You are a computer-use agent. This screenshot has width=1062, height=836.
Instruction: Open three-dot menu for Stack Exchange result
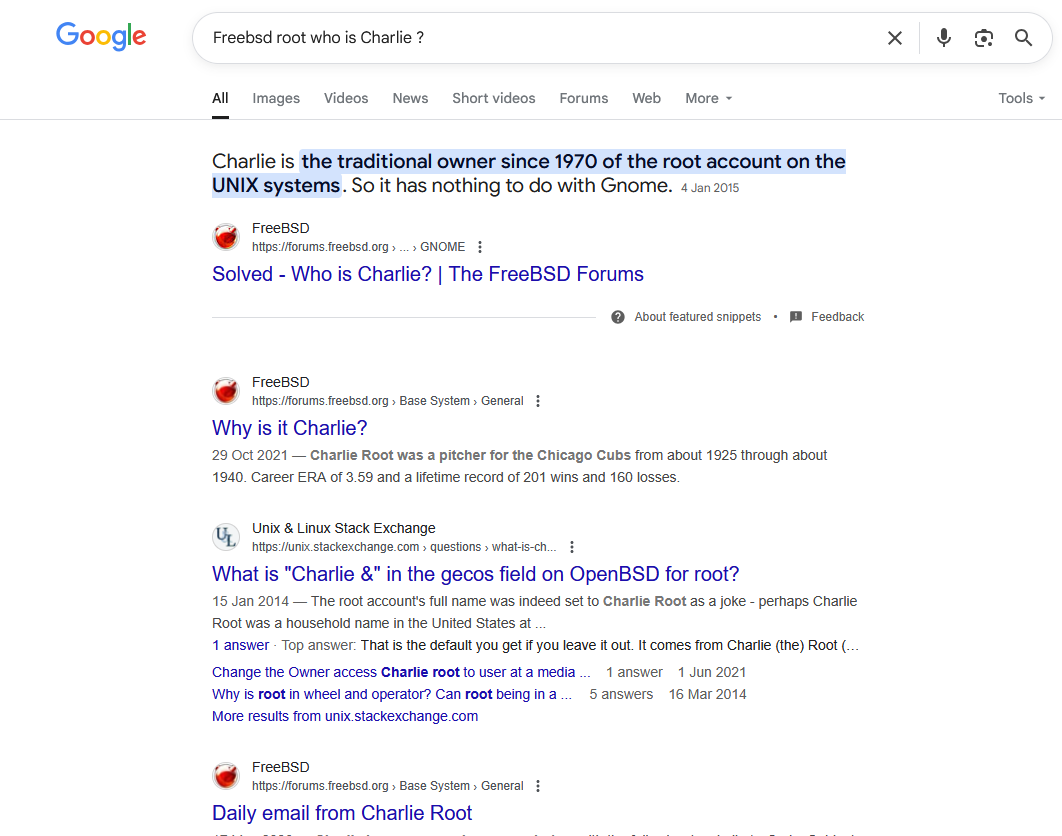pyautogui.click(x=572, y=547)
